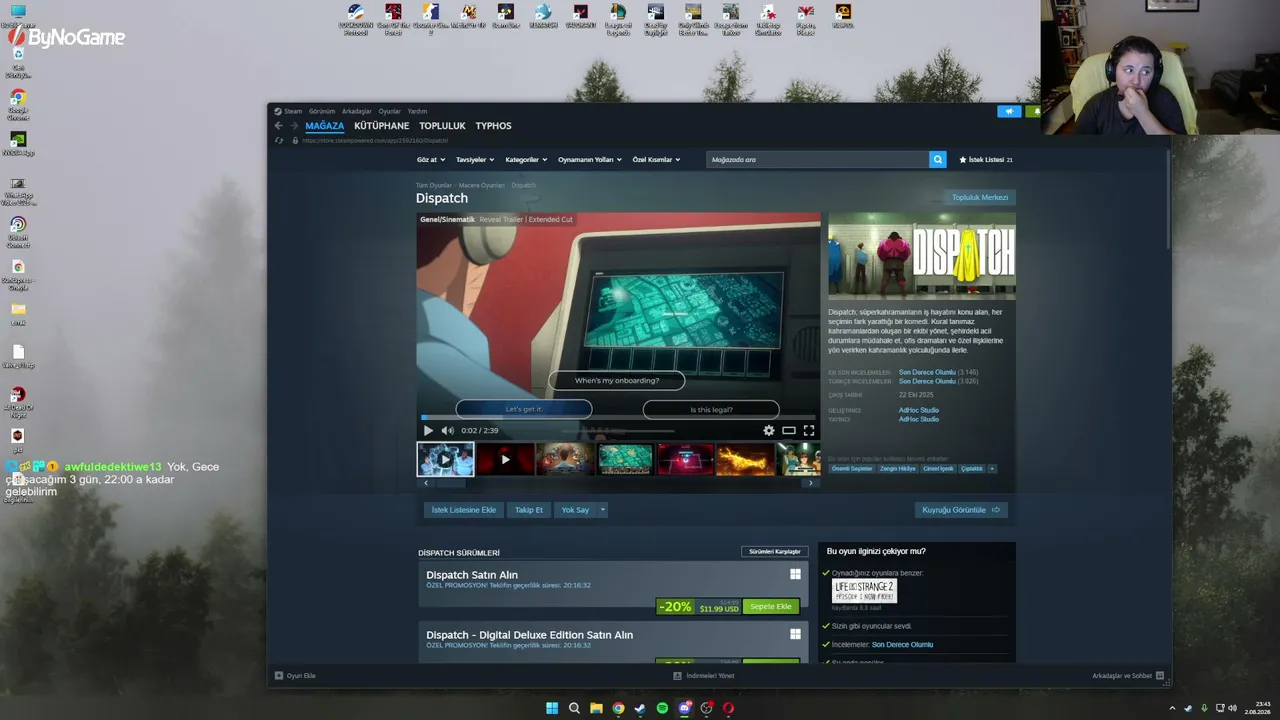
Task: Switch to TOPLULUK tab
Action: [x=442, y=126]
